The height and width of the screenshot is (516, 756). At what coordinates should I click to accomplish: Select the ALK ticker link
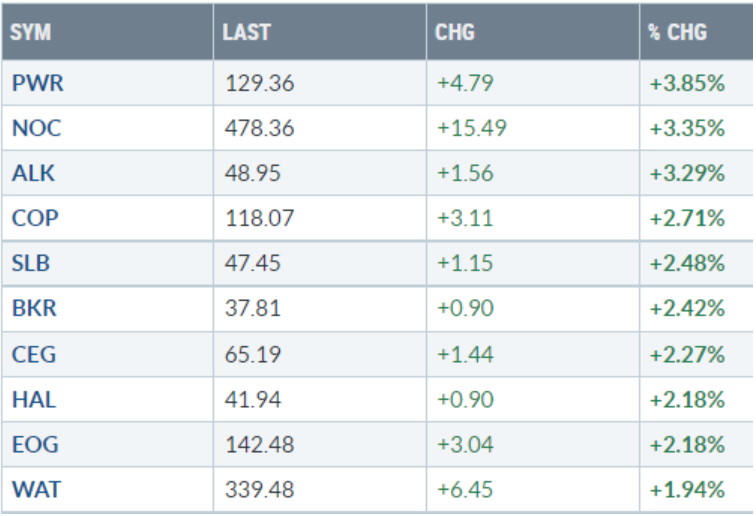33,173
